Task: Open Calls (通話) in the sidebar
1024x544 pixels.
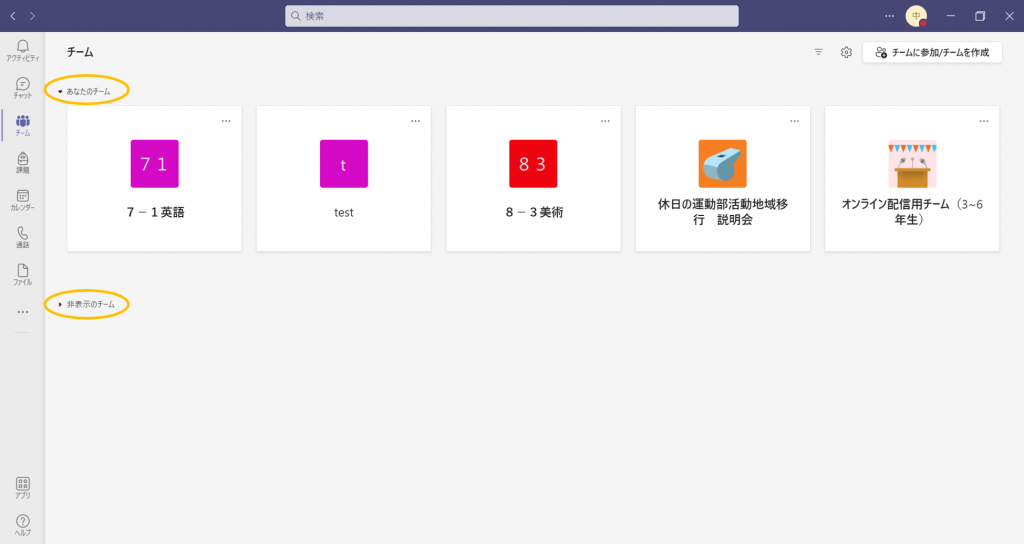Action: pyautogui.click(x=22, y=236)
